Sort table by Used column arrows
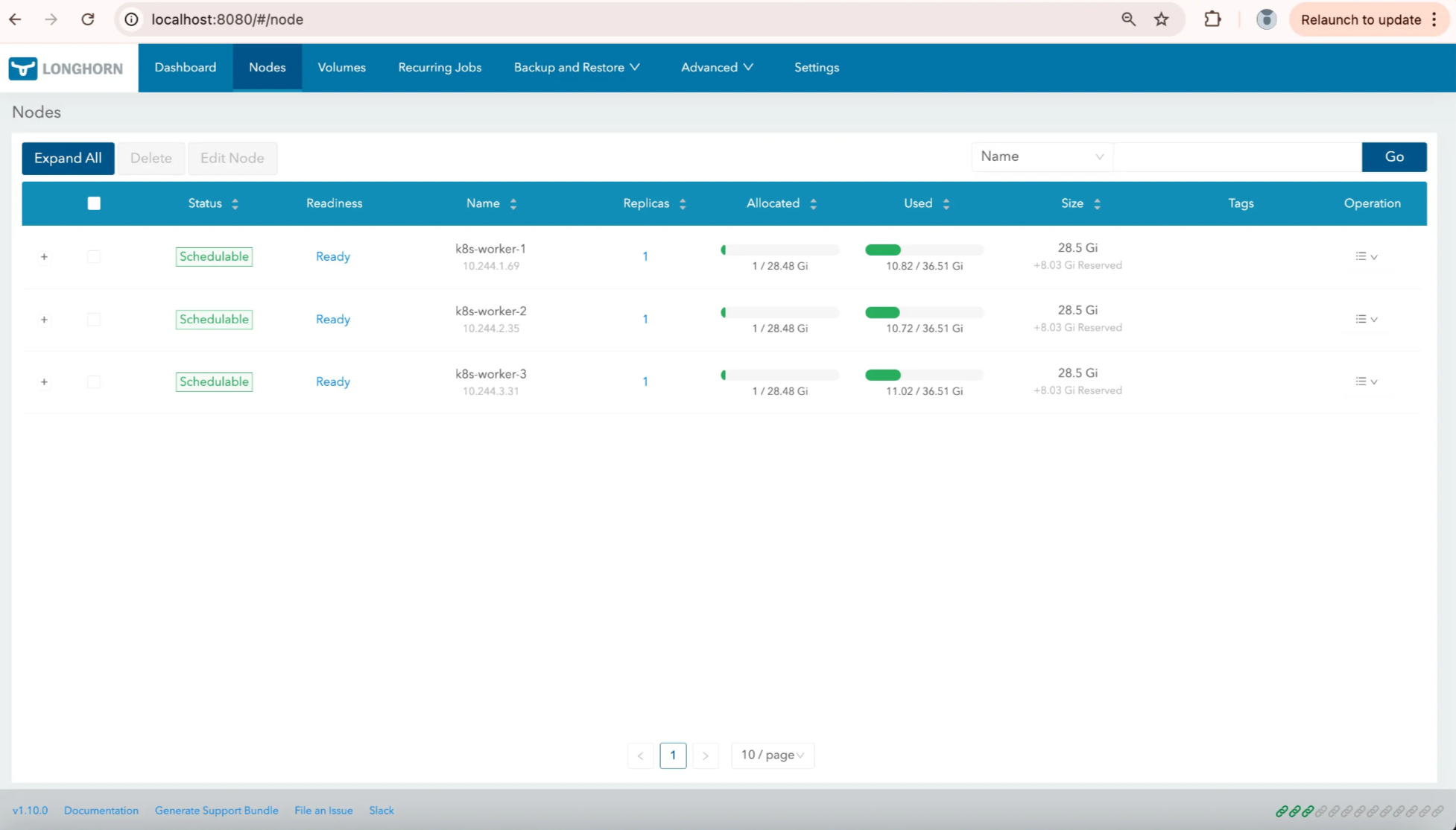 946,203
